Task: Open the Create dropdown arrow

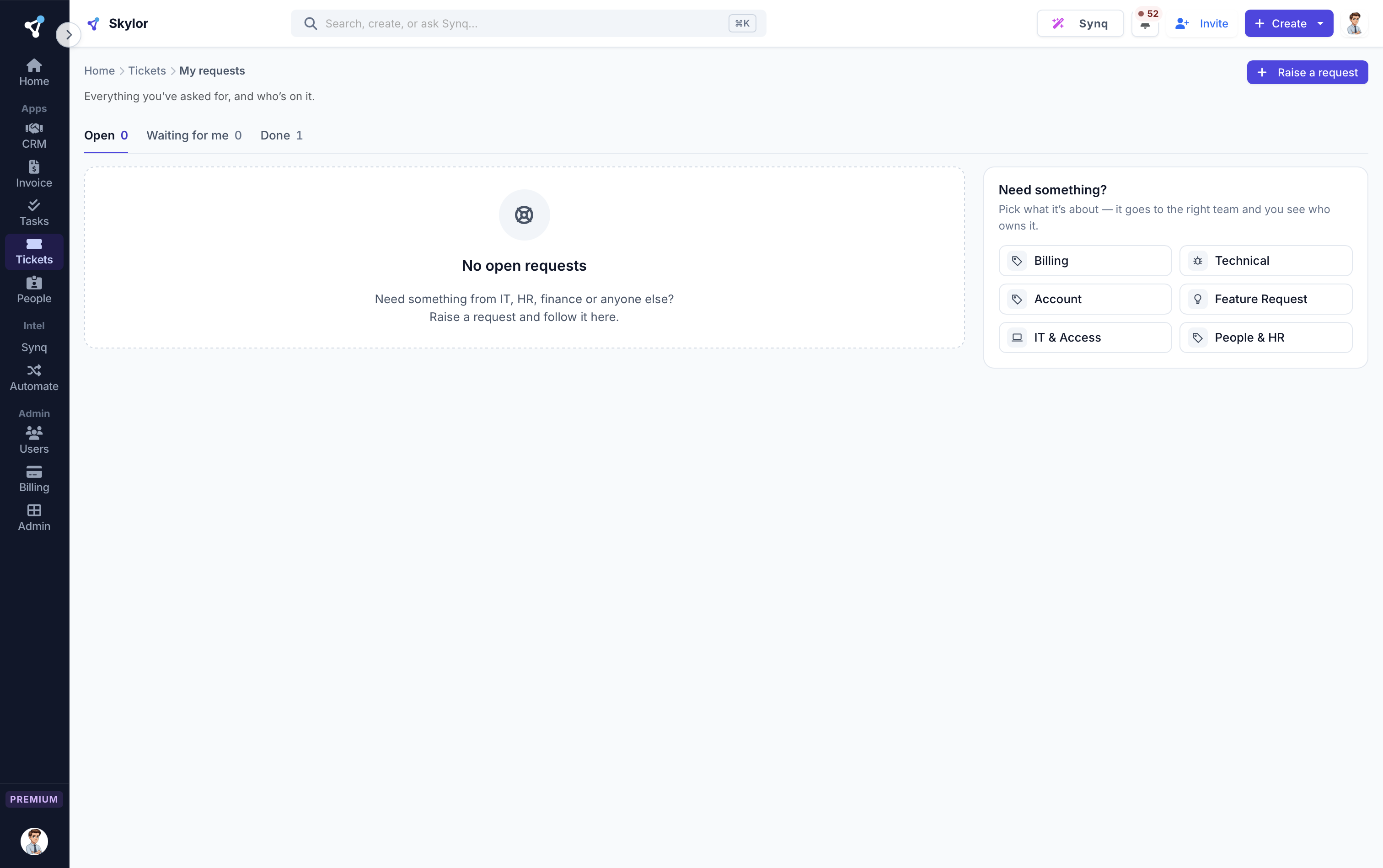Action: coord(1320,23)
